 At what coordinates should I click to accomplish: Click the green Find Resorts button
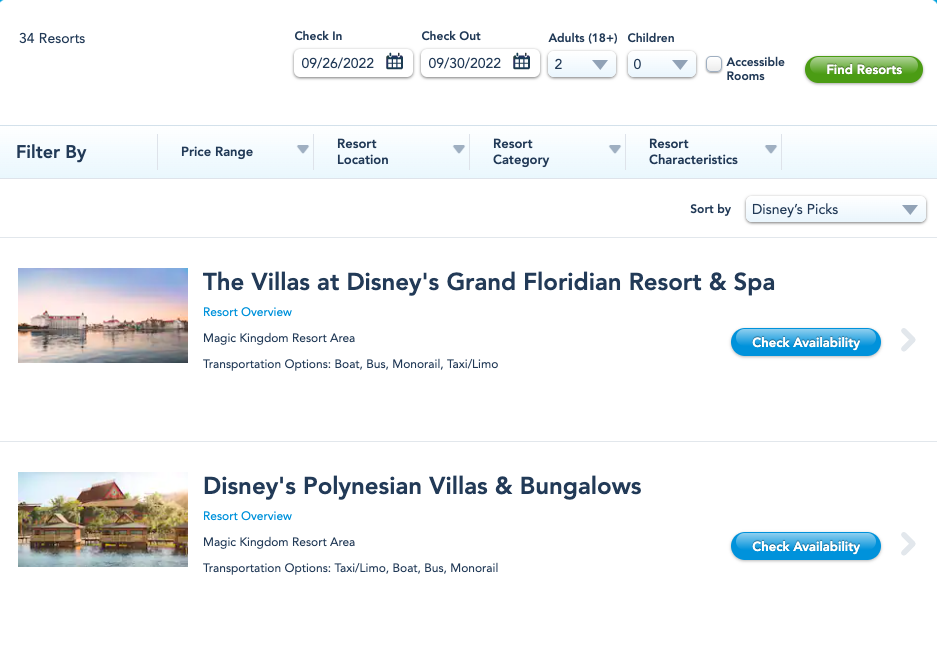(x=863, y=69)
